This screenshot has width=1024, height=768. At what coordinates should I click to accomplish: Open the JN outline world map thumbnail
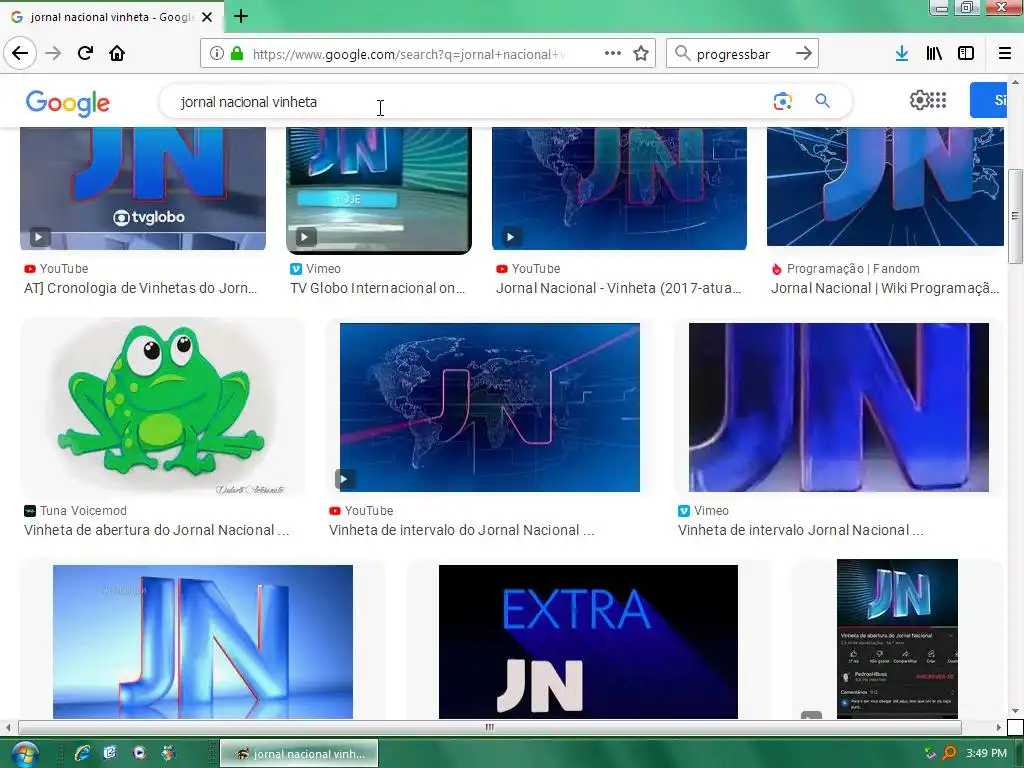pos(490,408)
